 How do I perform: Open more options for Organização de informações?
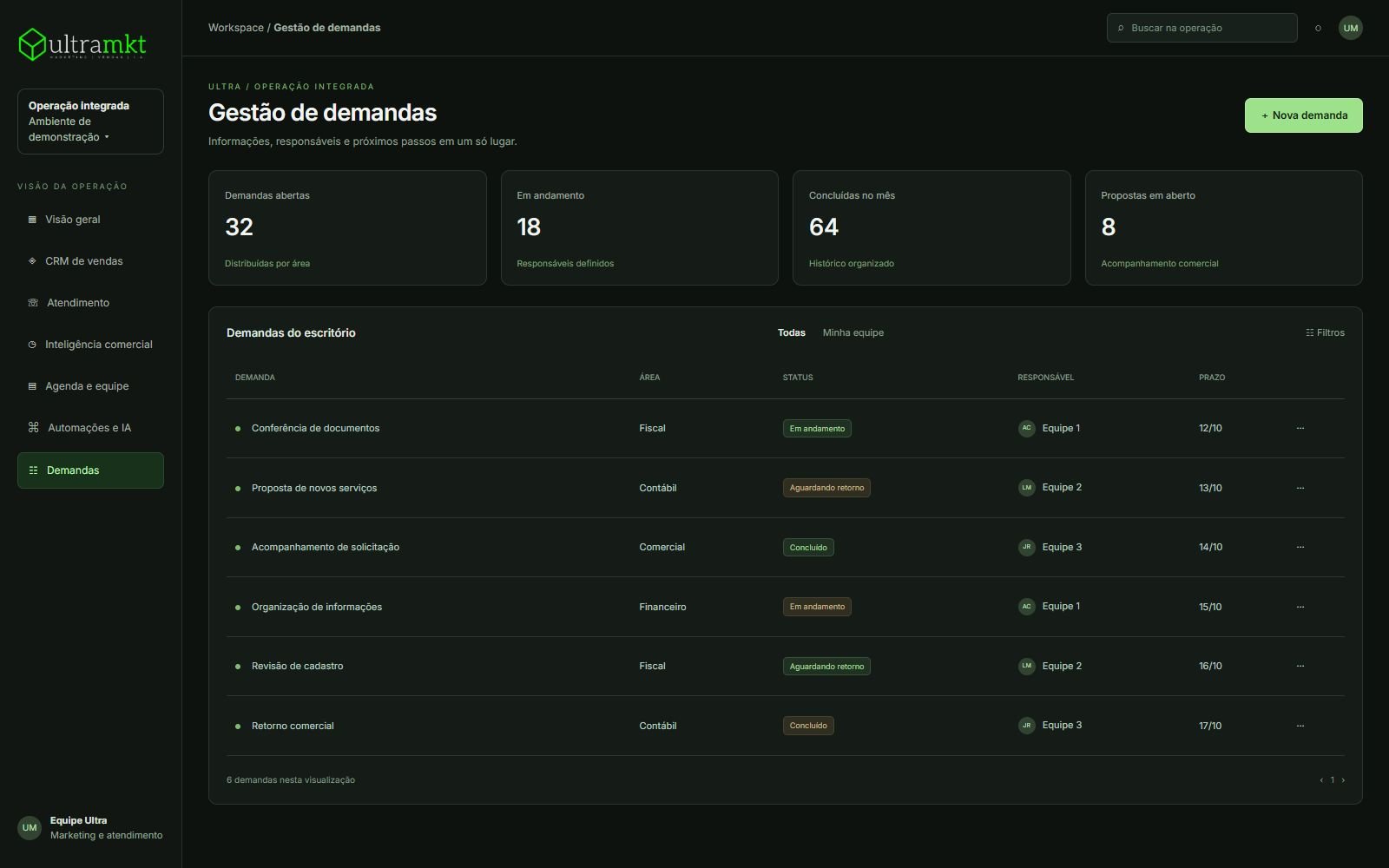click(1300, 607)
